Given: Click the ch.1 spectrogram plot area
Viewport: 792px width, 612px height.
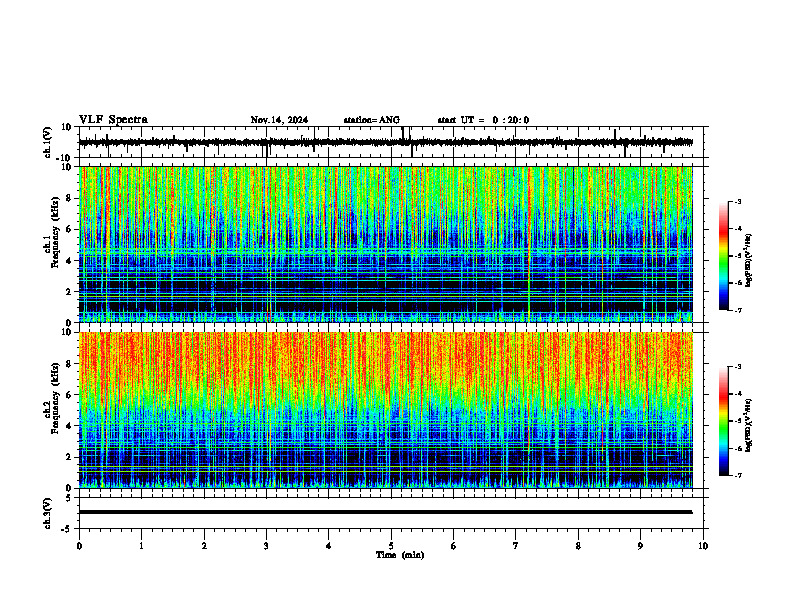Looking at the screenshot, I should [x=385, y=244].
